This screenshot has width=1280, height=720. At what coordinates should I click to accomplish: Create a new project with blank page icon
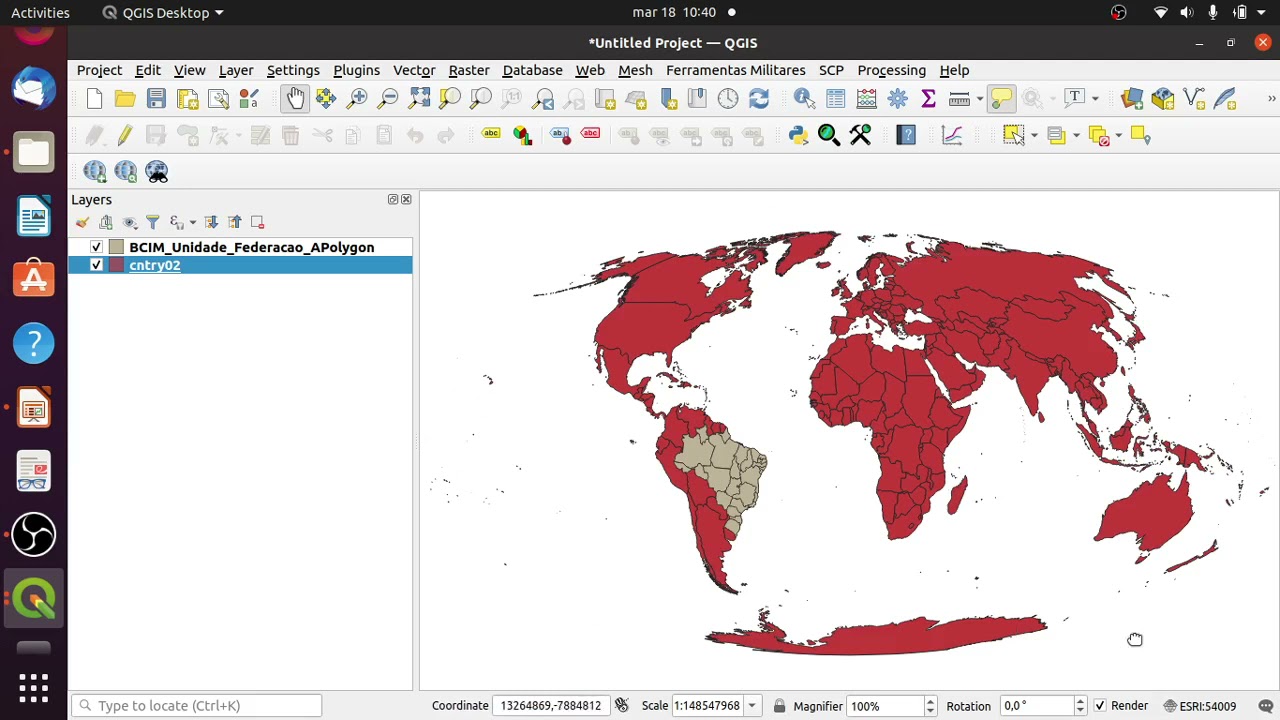[x=94, y=99]
